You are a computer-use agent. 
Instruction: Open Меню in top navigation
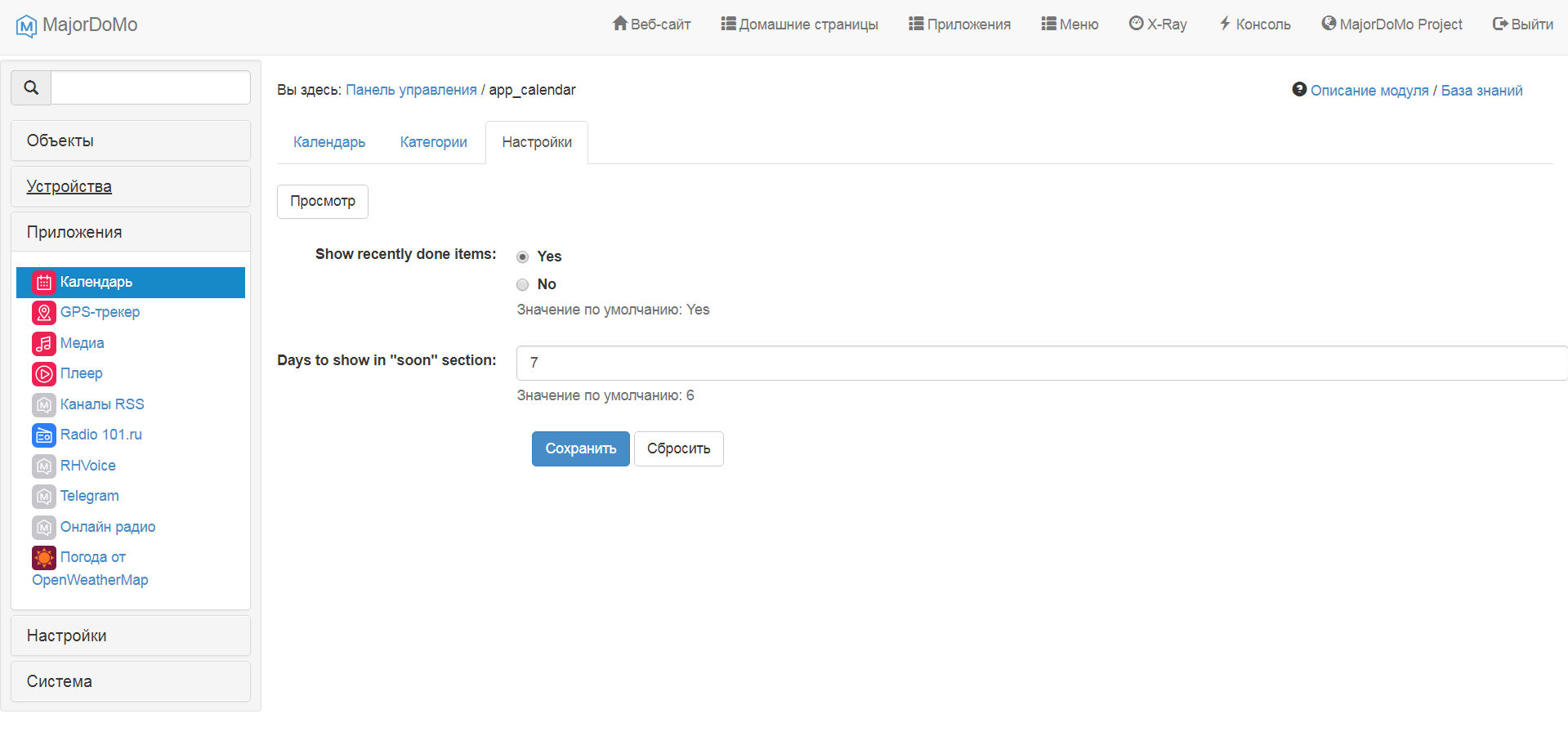click(1070, 25)
